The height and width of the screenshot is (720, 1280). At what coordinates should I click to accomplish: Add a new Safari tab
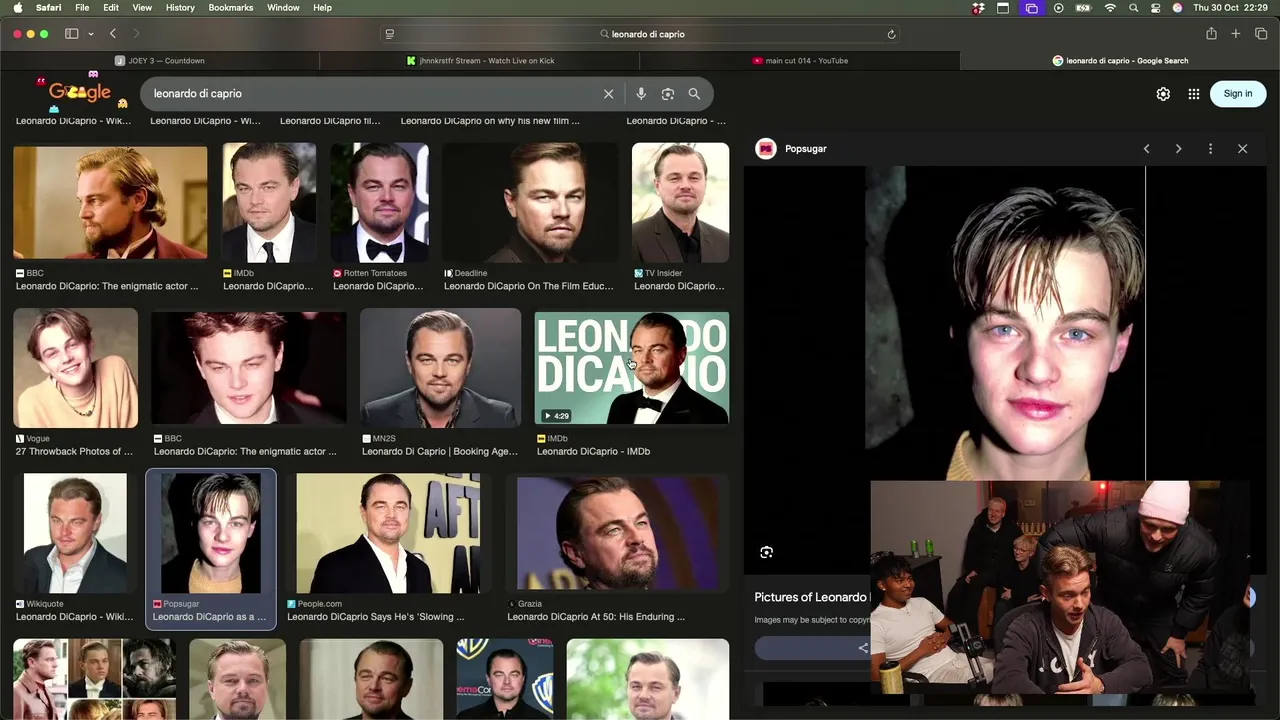click(1236, 34)
